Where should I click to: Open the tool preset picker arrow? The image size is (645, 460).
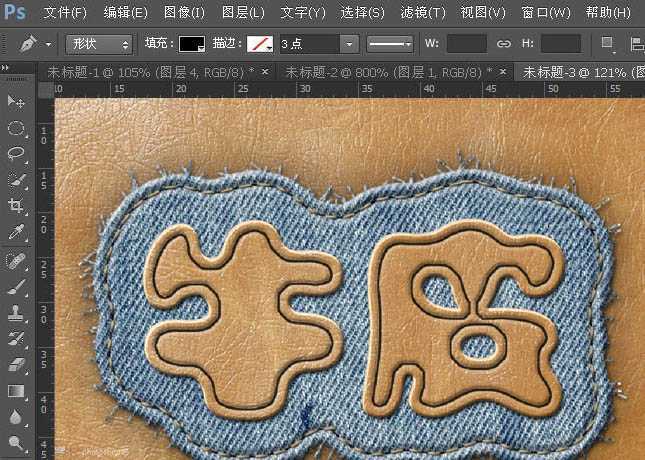point(49,44)
